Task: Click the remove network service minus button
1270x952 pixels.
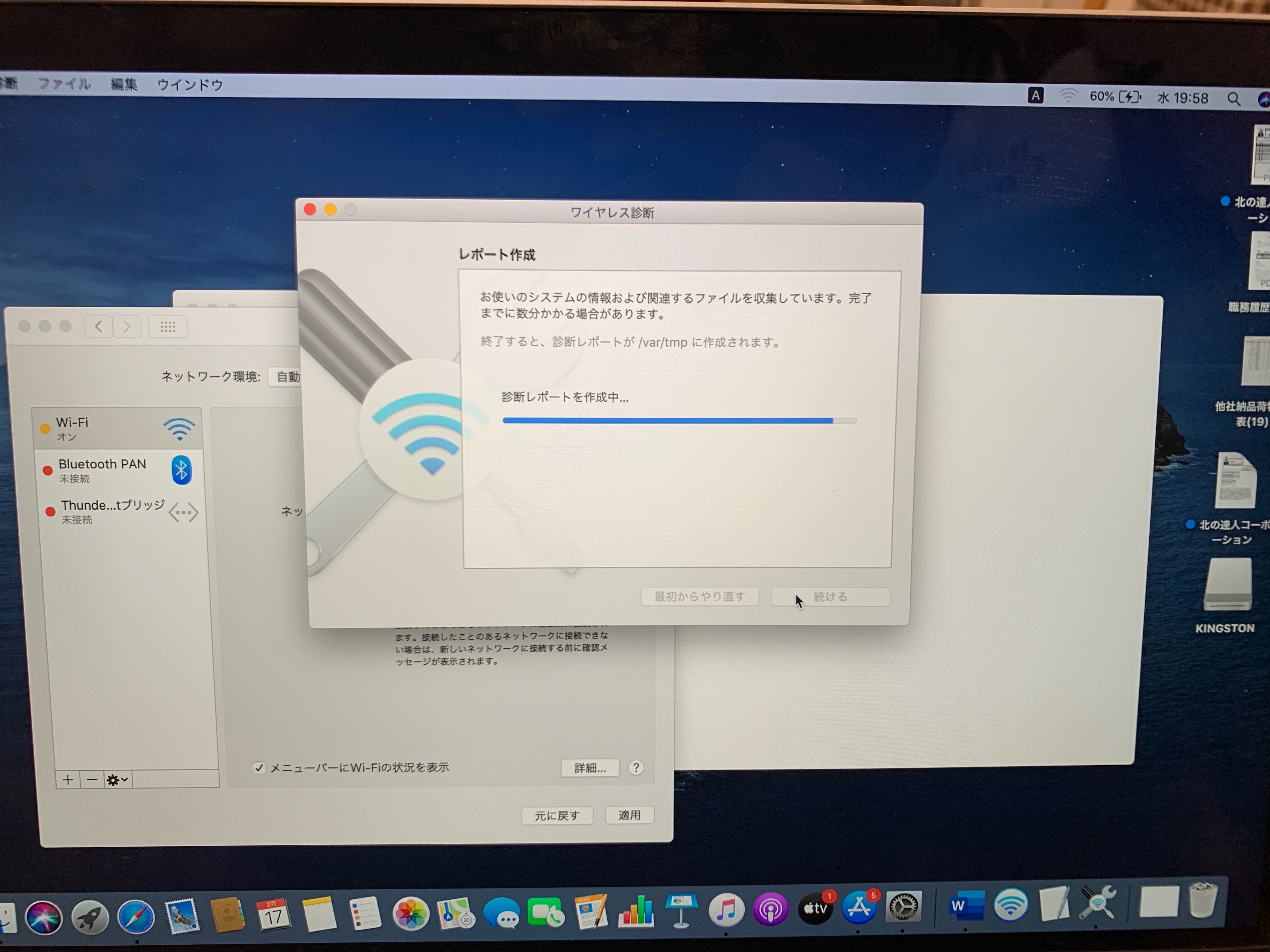Action: pyautogui.click(x=92, y=779)
